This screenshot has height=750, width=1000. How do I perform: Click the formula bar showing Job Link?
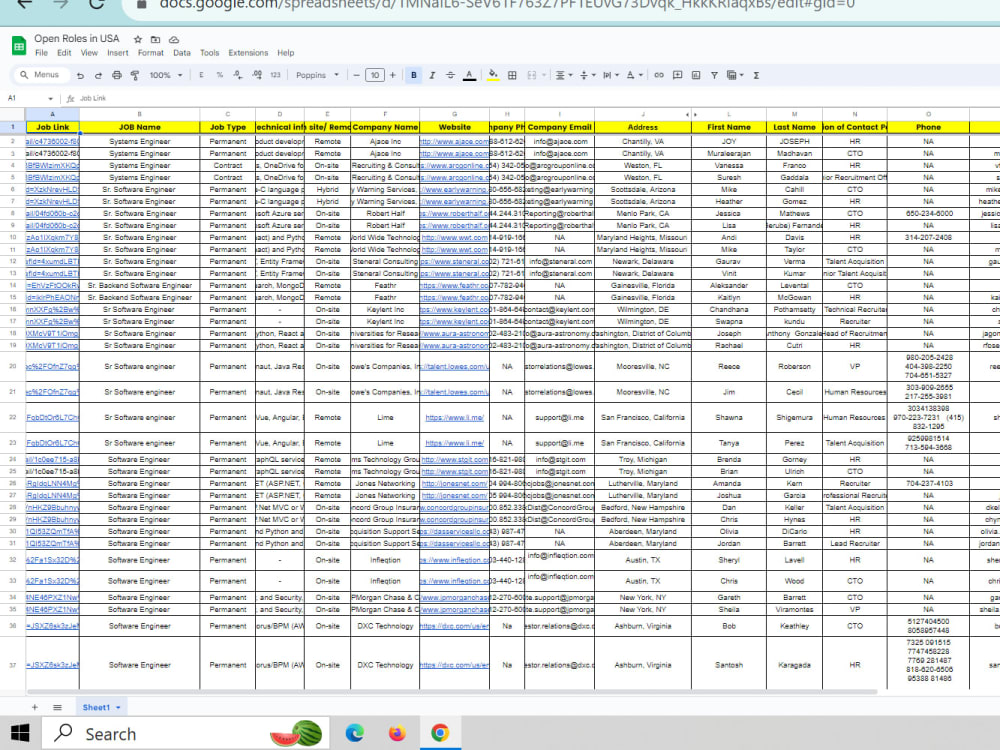point(536,99)
